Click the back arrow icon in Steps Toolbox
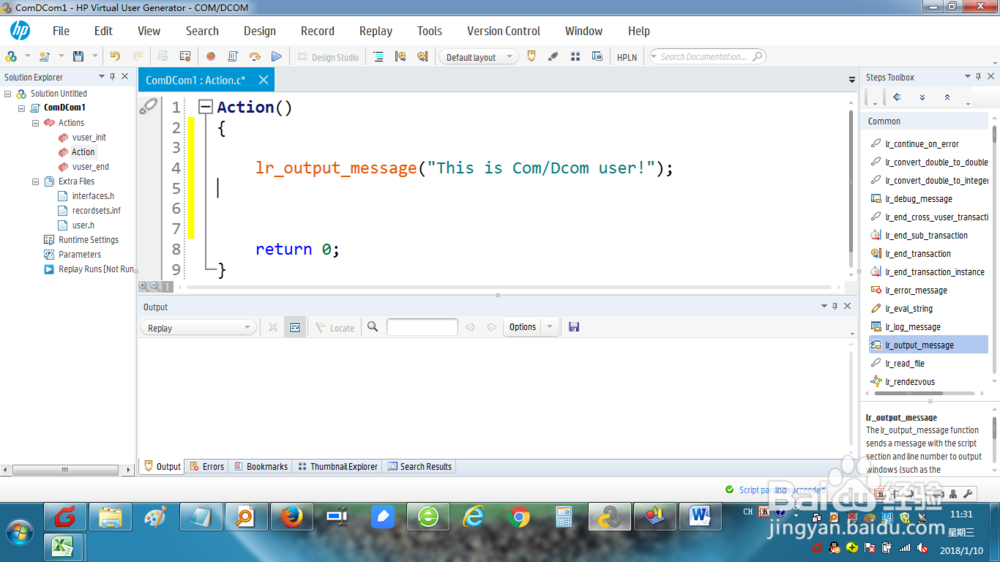 click(897, 97)
